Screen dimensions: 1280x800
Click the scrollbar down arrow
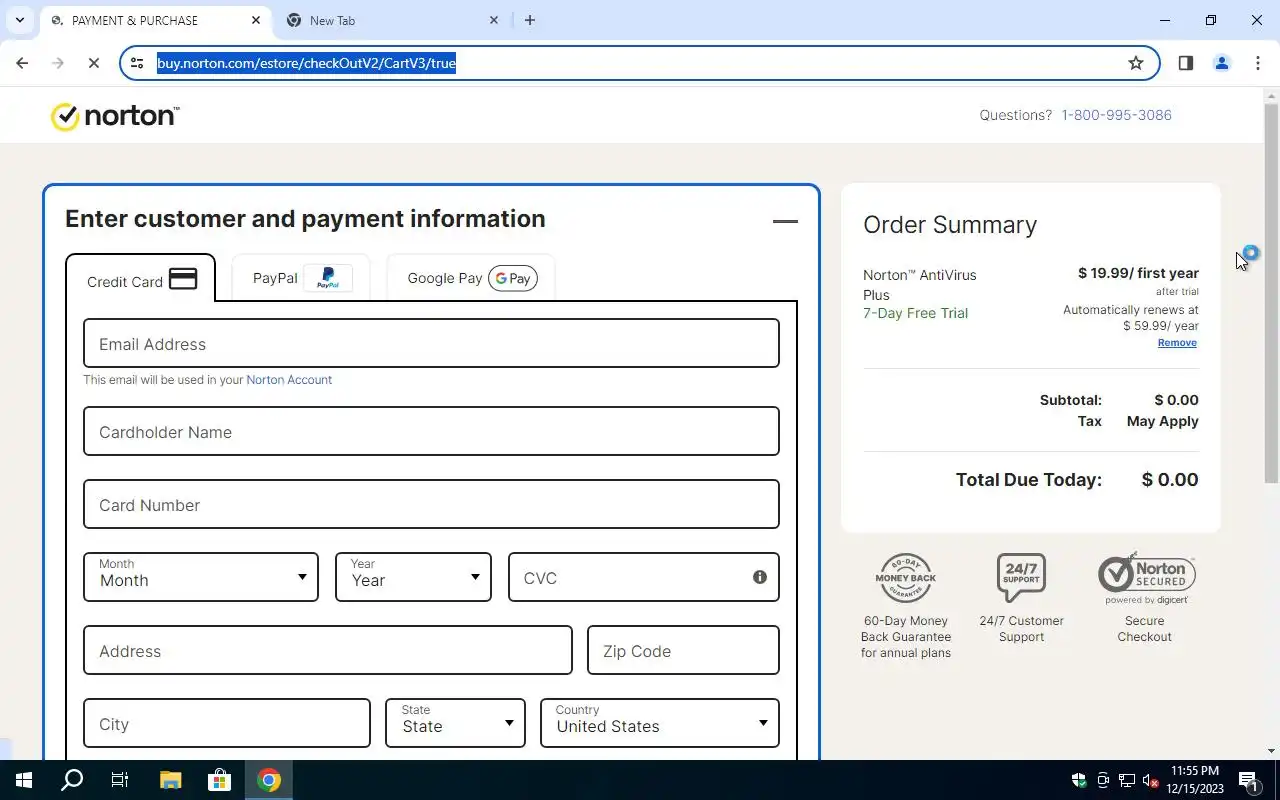tap(1271, 751)
